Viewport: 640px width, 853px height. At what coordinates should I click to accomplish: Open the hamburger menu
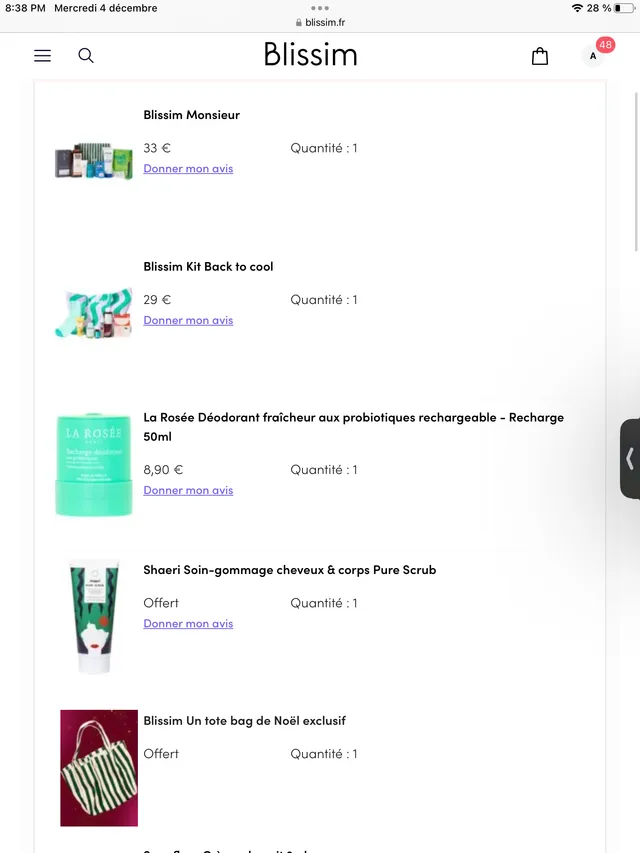pos(42,56)
